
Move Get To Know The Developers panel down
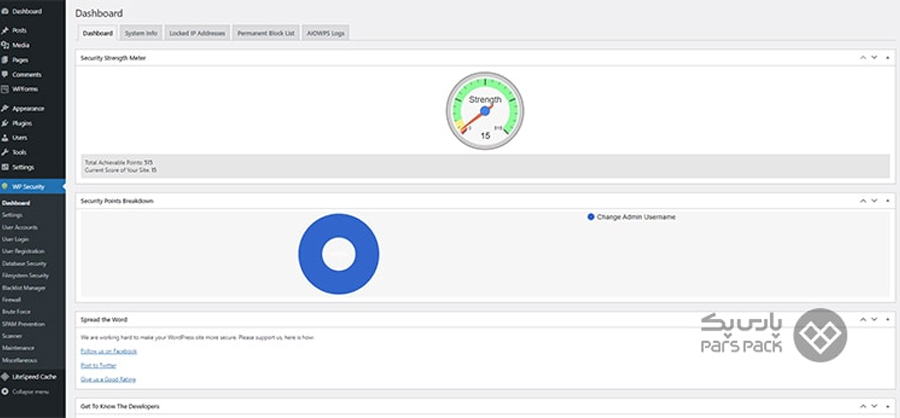point(874,406)
